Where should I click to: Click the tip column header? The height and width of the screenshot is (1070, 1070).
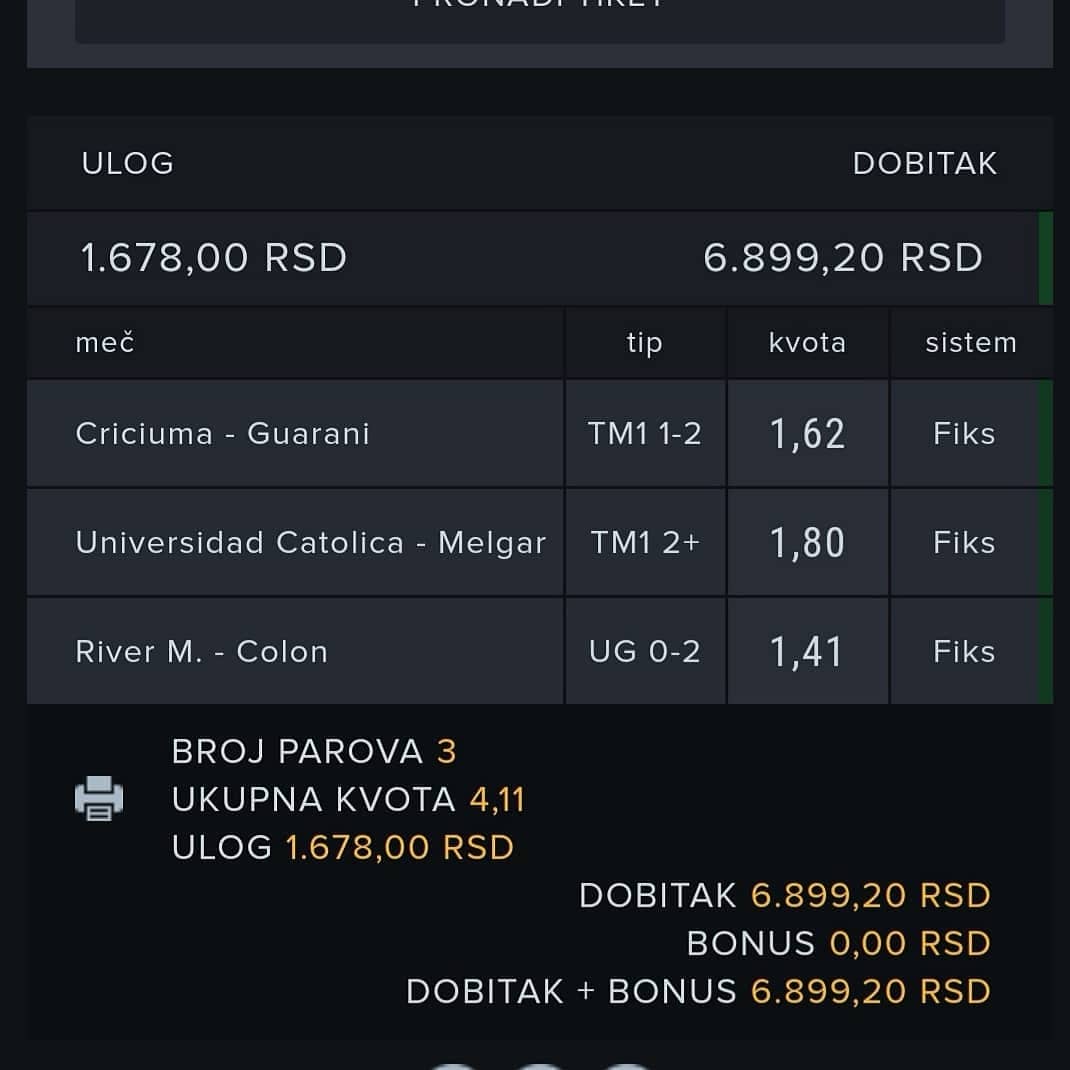(x=646, y=343)
